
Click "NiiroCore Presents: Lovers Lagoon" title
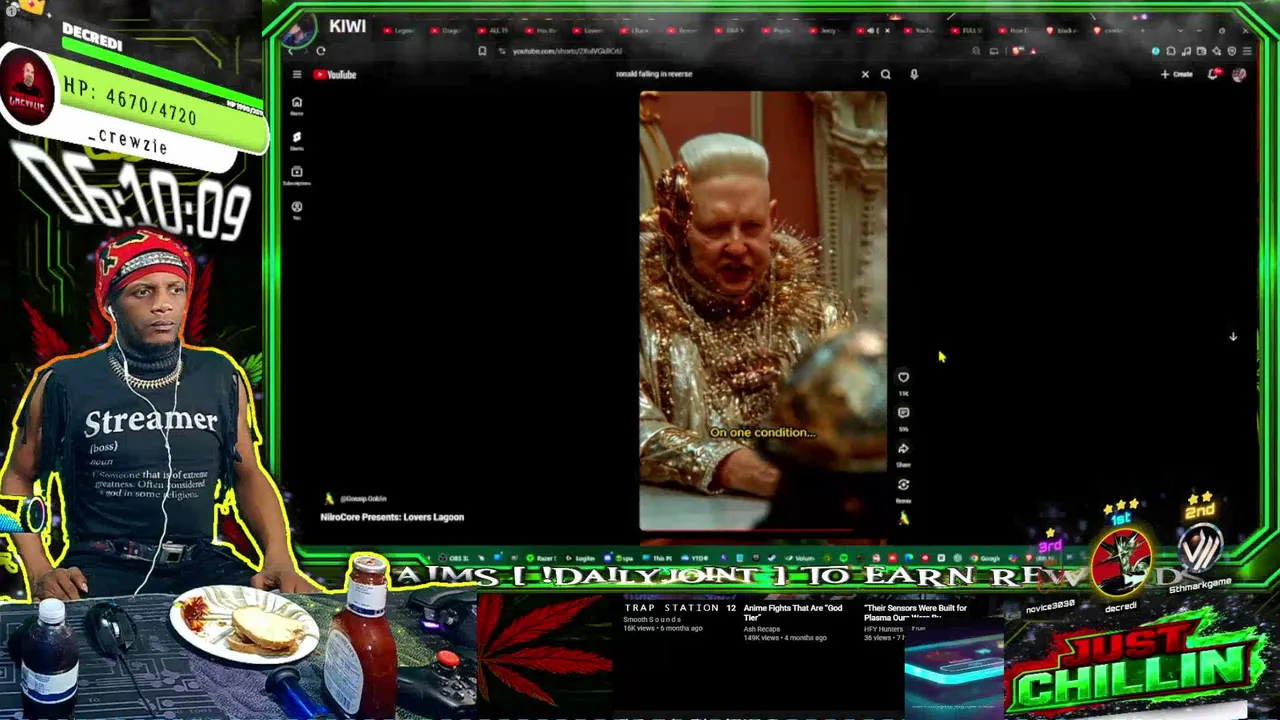click(x=392, y=517)
